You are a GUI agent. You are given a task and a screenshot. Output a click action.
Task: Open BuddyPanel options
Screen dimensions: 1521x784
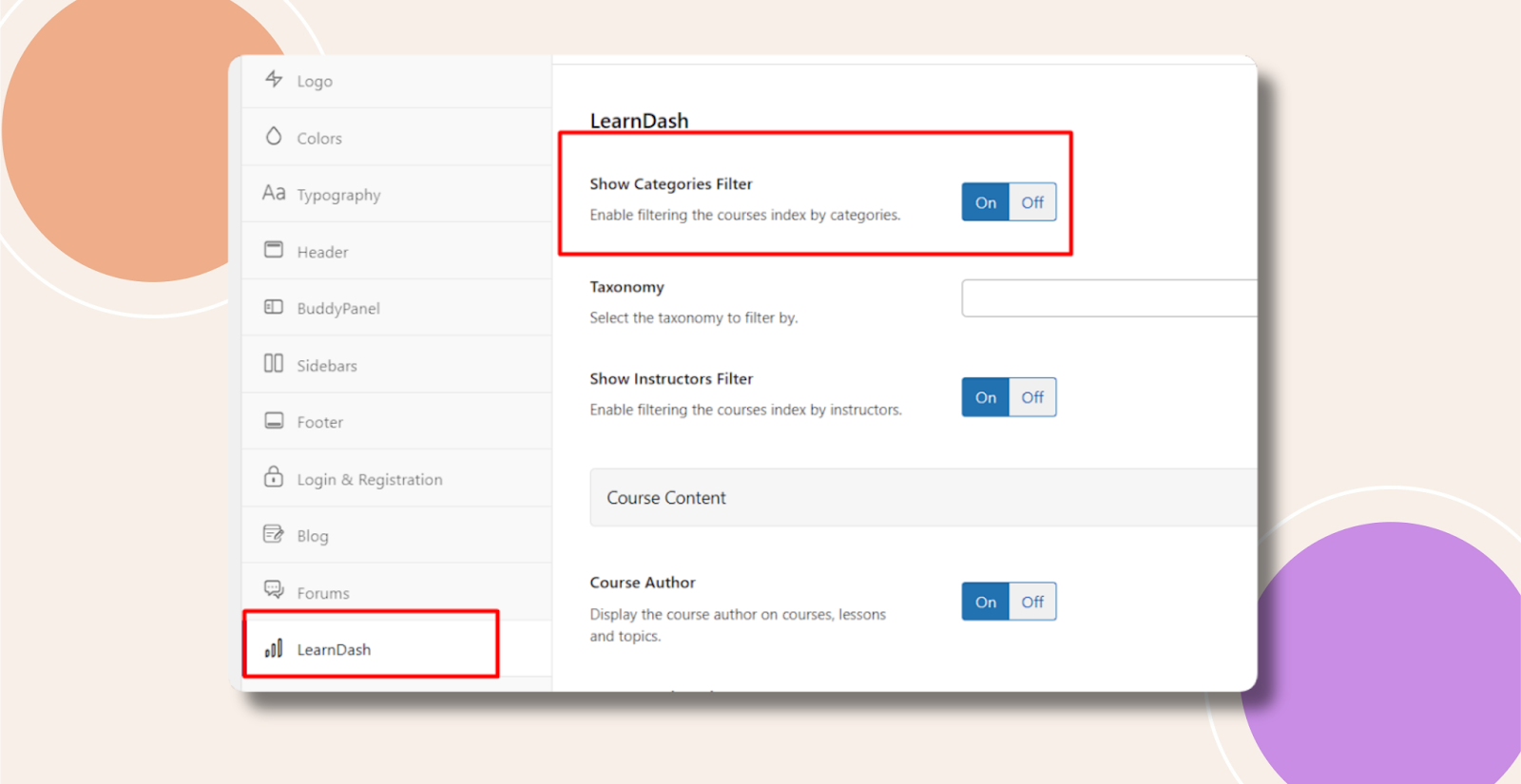click(397, 308)
